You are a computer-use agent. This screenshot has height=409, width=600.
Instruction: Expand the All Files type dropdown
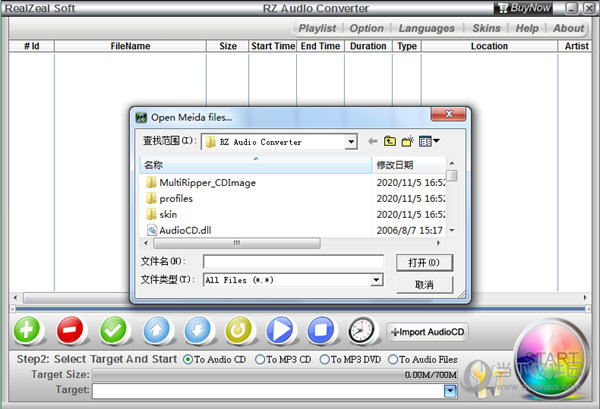coord(377,280)
